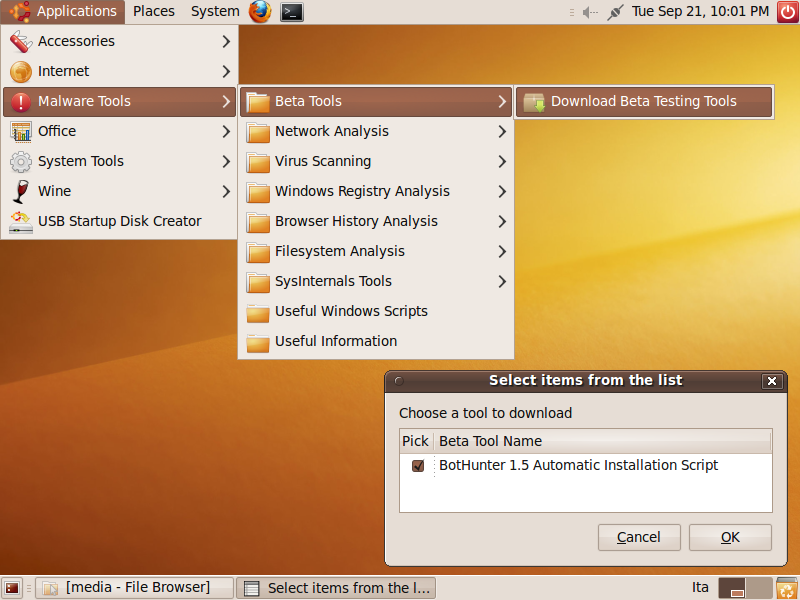Click the Ubuntu logo icon
This screenshot has width=800, height=600.
[20, 12]
